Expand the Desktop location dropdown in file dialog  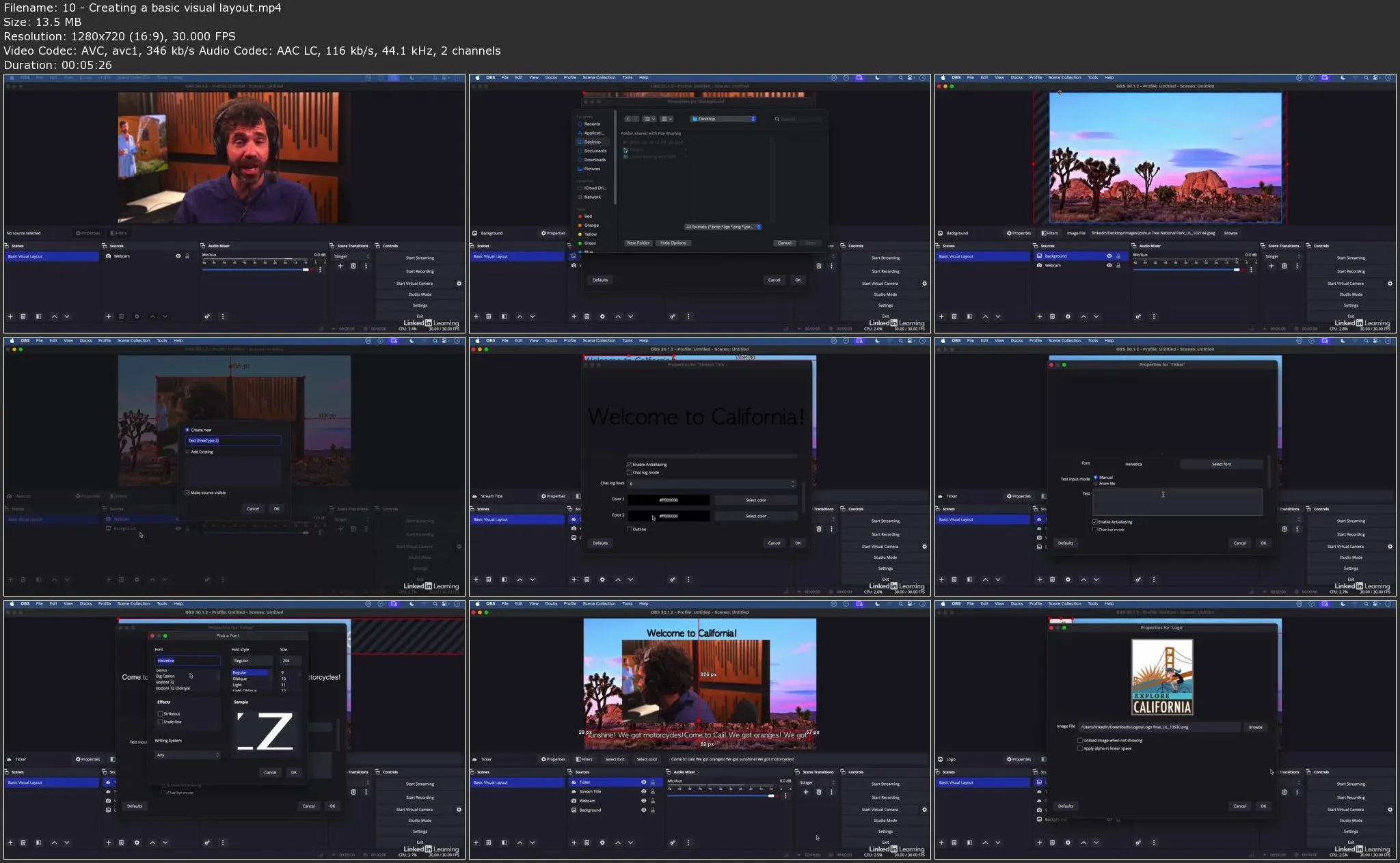coord(723,119)
